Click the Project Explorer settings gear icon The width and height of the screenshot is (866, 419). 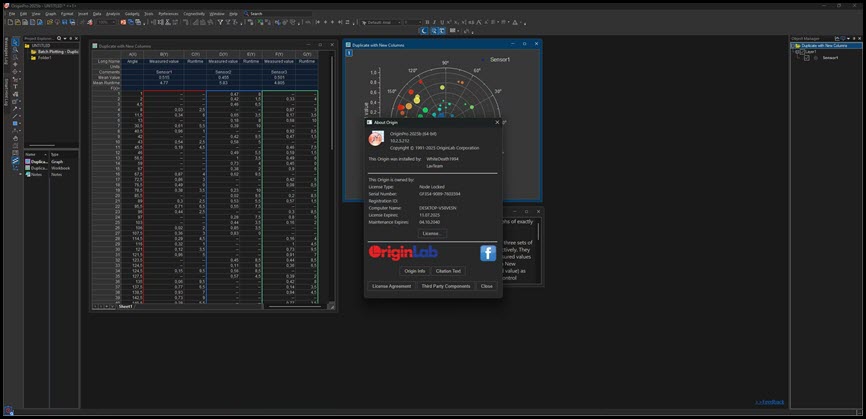tap(59, 39)
